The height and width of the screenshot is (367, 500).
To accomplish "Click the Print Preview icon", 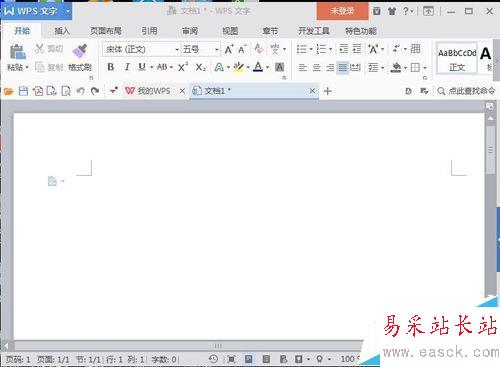I will [66, 91].
